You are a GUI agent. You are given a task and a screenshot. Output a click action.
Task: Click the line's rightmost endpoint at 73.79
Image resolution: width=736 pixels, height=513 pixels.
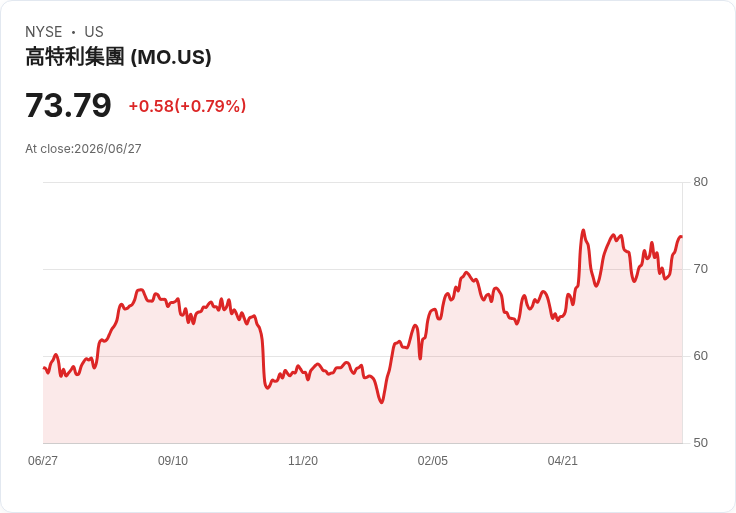[681, 237]
